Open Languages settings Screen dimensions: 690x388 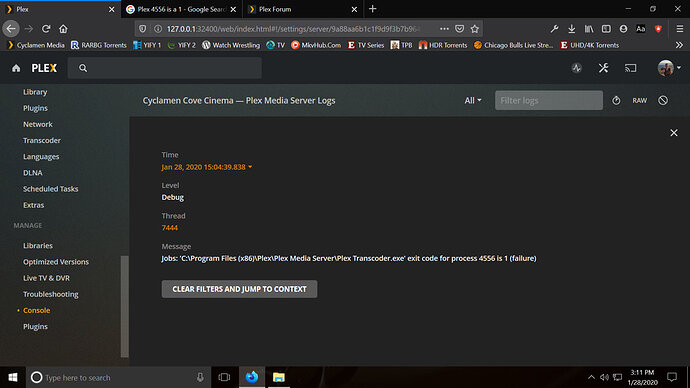coord(41,157)
